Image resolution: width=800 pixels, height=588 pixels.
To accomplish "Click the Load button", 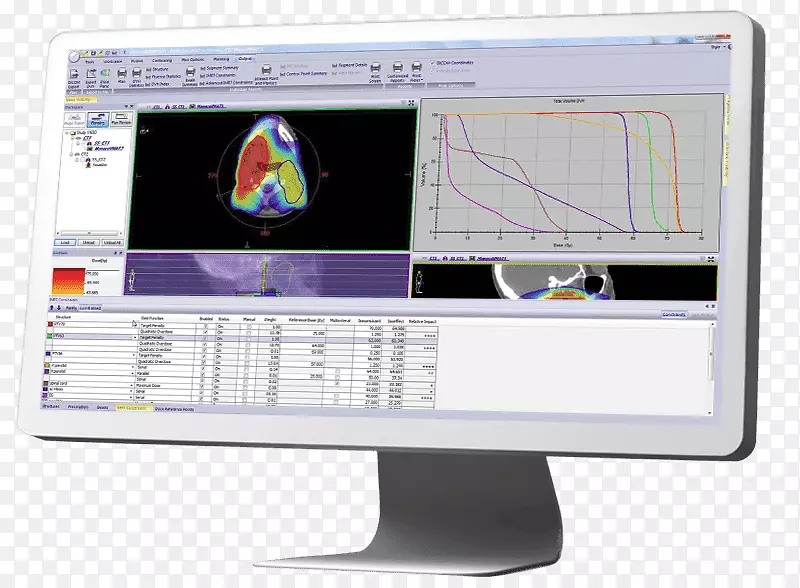I will (x=65, y=242).
